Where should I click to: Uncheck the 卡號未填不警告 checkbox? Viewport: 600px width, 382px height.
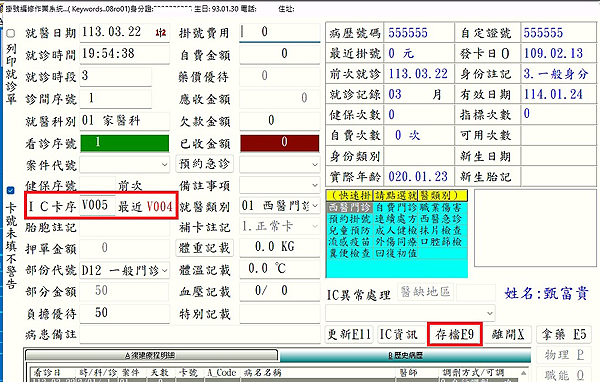pyautogui.click(x=11, y=190)
